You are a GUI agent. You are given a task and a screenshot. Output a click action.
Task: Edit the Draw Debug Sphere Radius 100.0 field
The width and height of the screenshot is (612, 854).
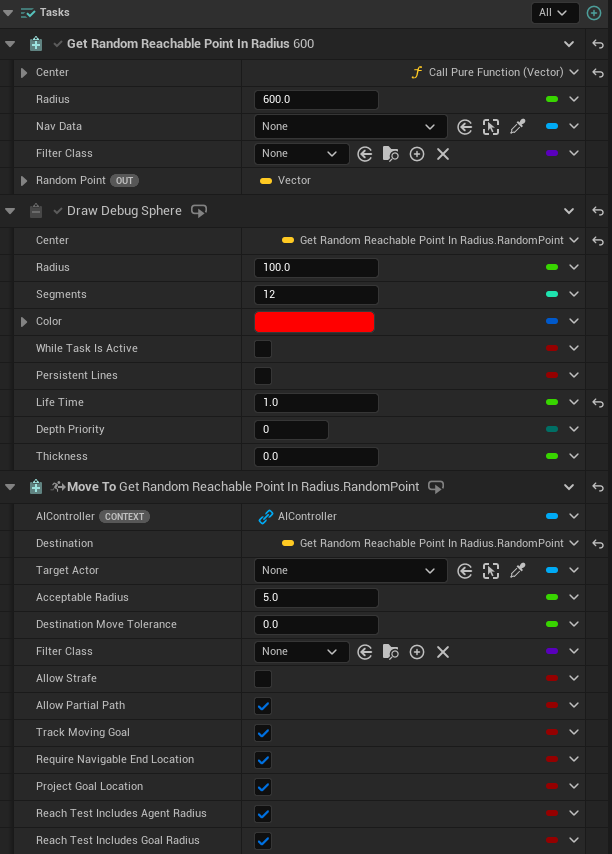tap(316, 267)
